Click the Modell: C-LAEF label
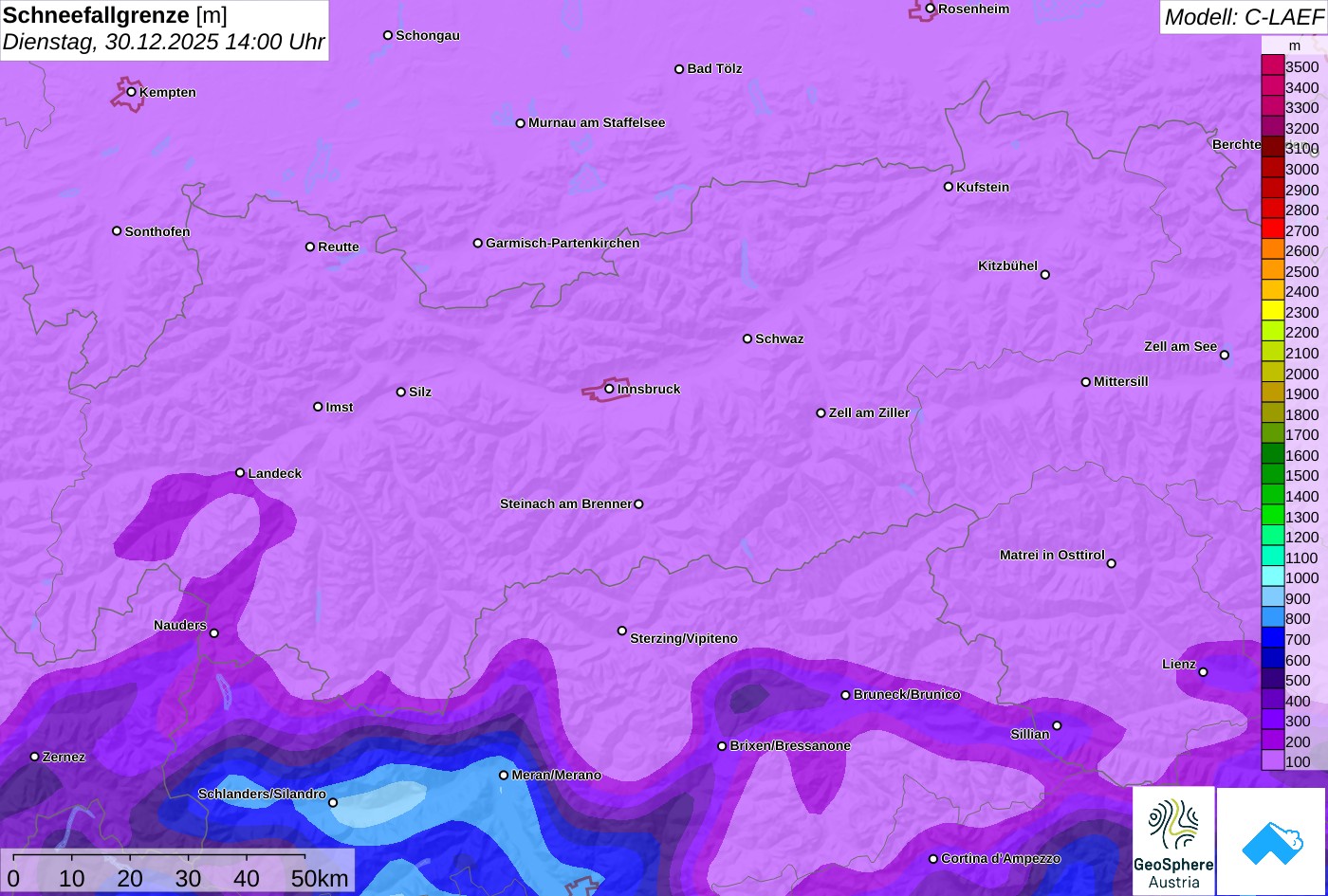 [1243, 17]
